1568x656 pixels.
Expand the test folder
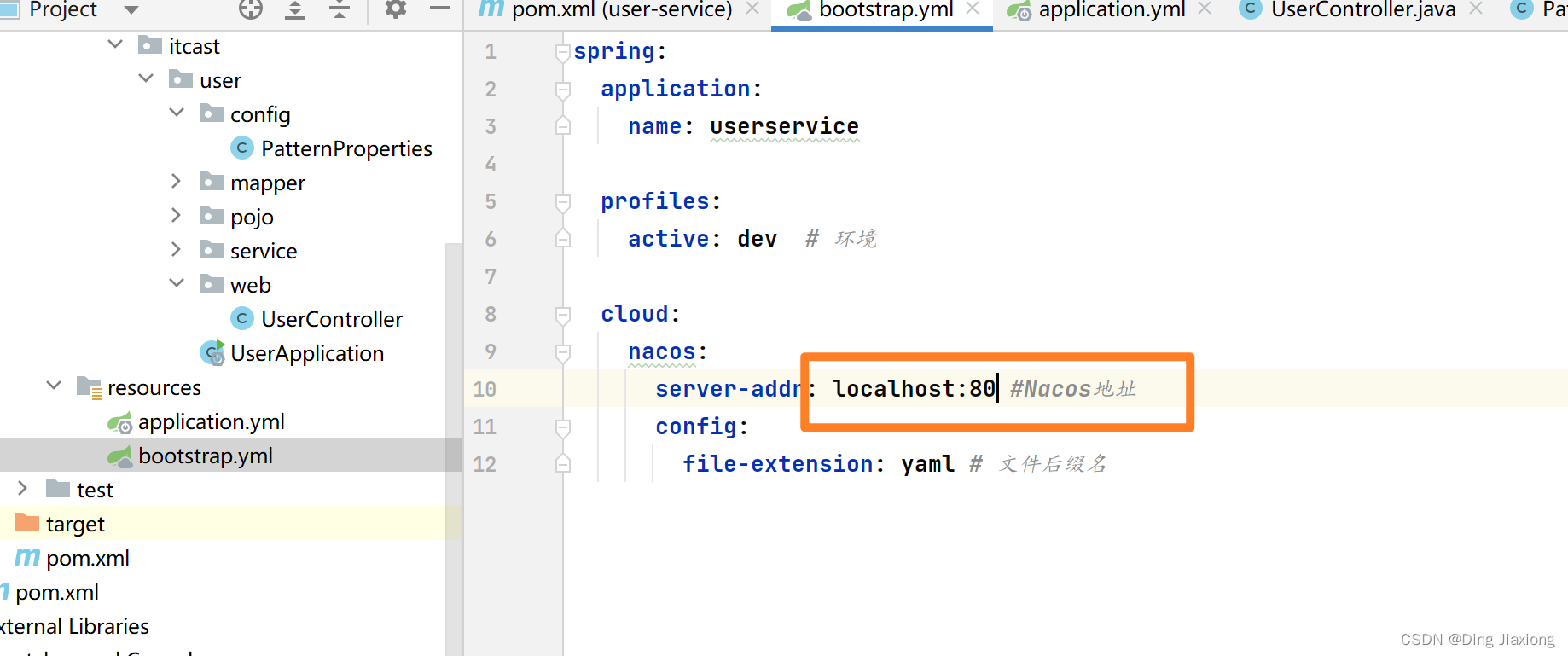pyautogui.click(x=22, y=488)
